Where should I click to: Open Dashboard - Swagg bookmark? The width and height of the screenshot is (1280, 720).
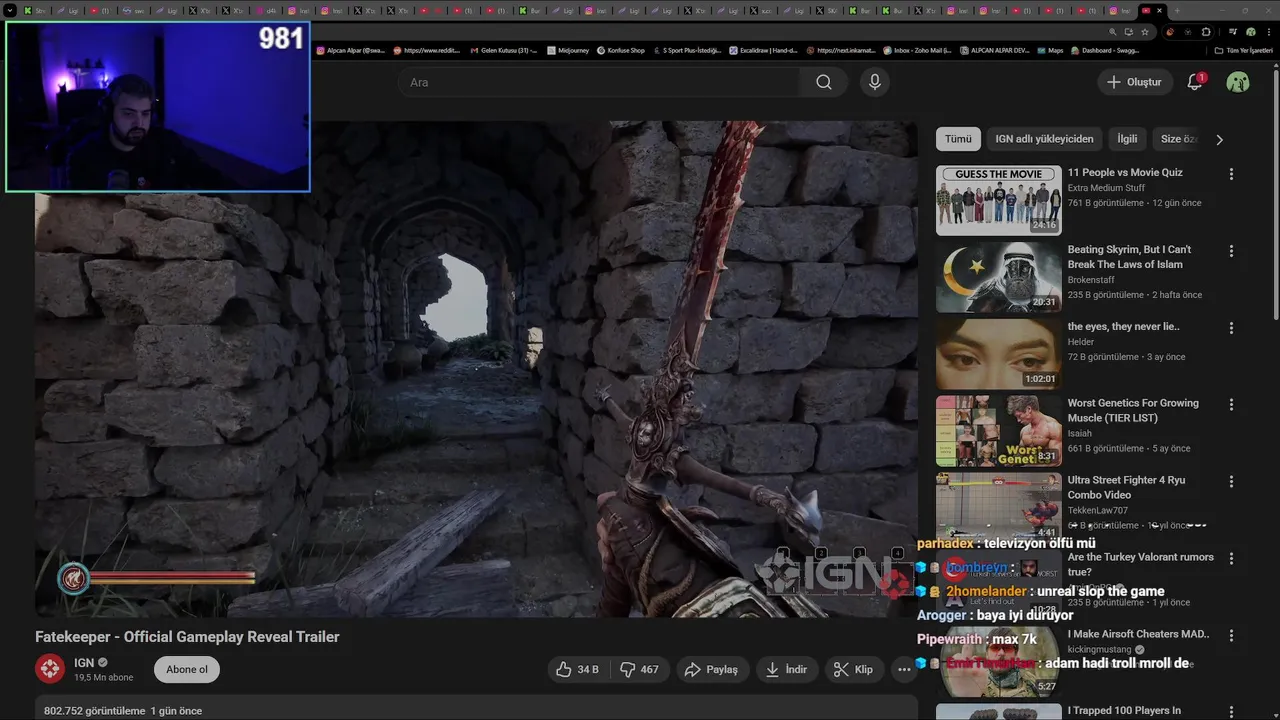pos(1105,50)
